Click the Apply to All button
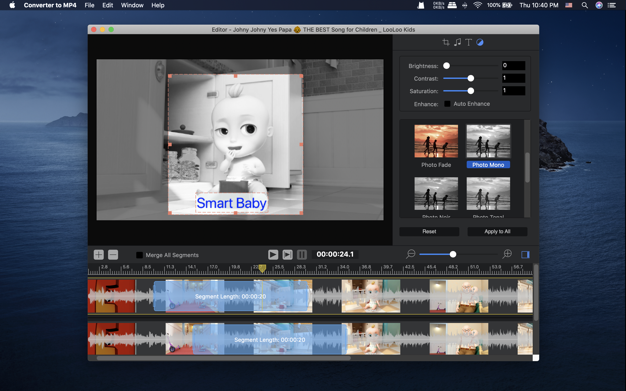The width and height of the screenshot is (626, 391). click(497, 232)
